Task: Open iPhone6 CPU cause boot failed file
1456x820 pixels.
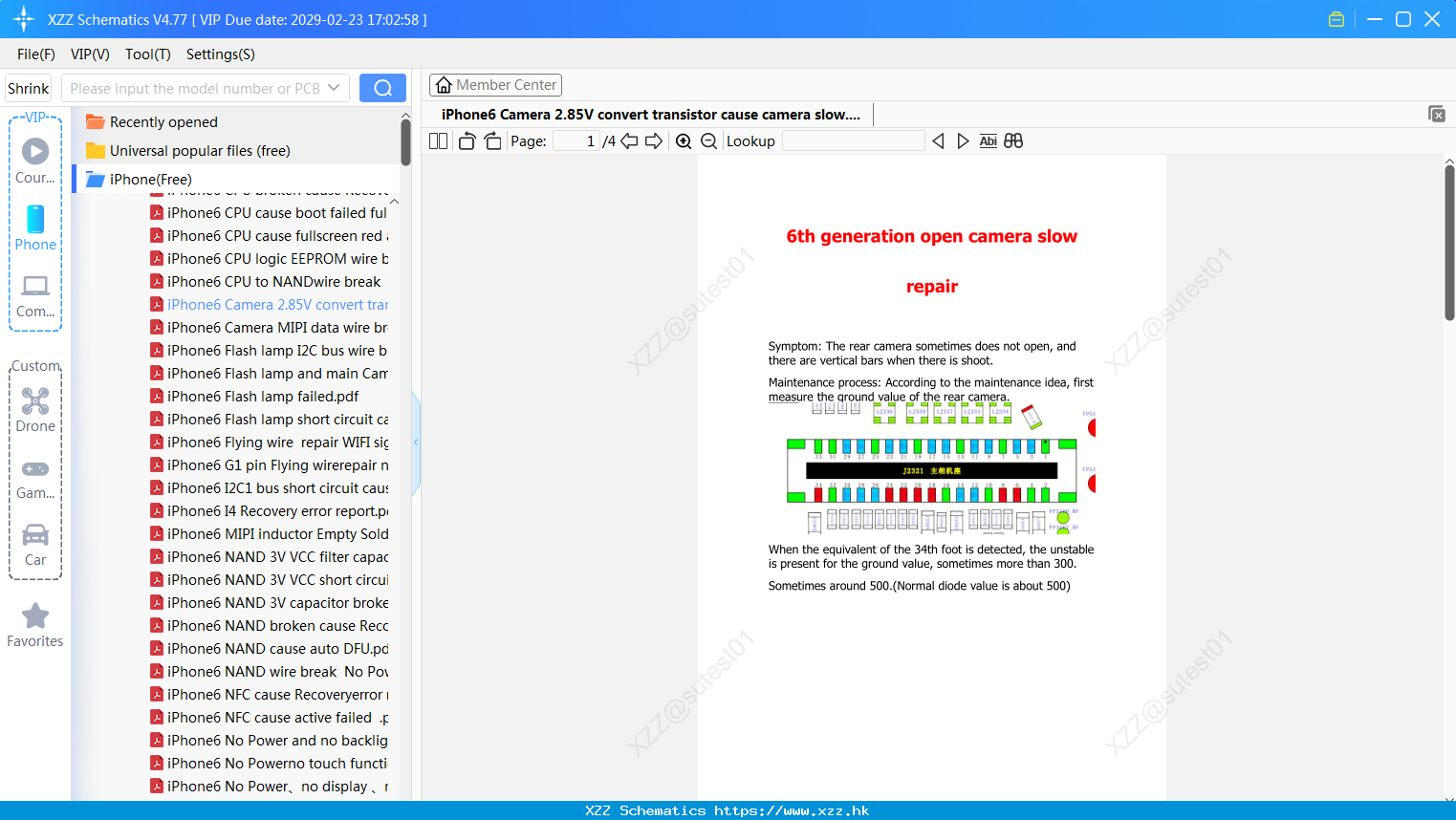Action: (x=269, y=213)
